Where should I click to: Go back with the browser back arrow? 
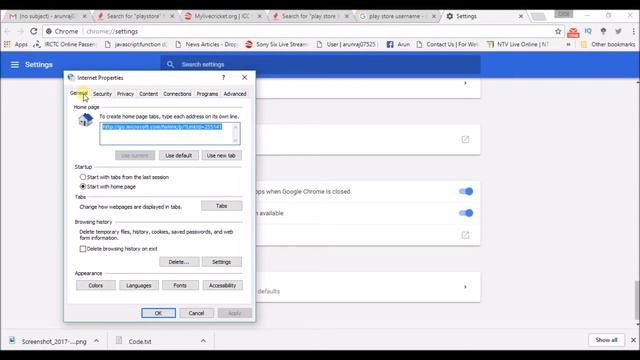tap(7, 31)
